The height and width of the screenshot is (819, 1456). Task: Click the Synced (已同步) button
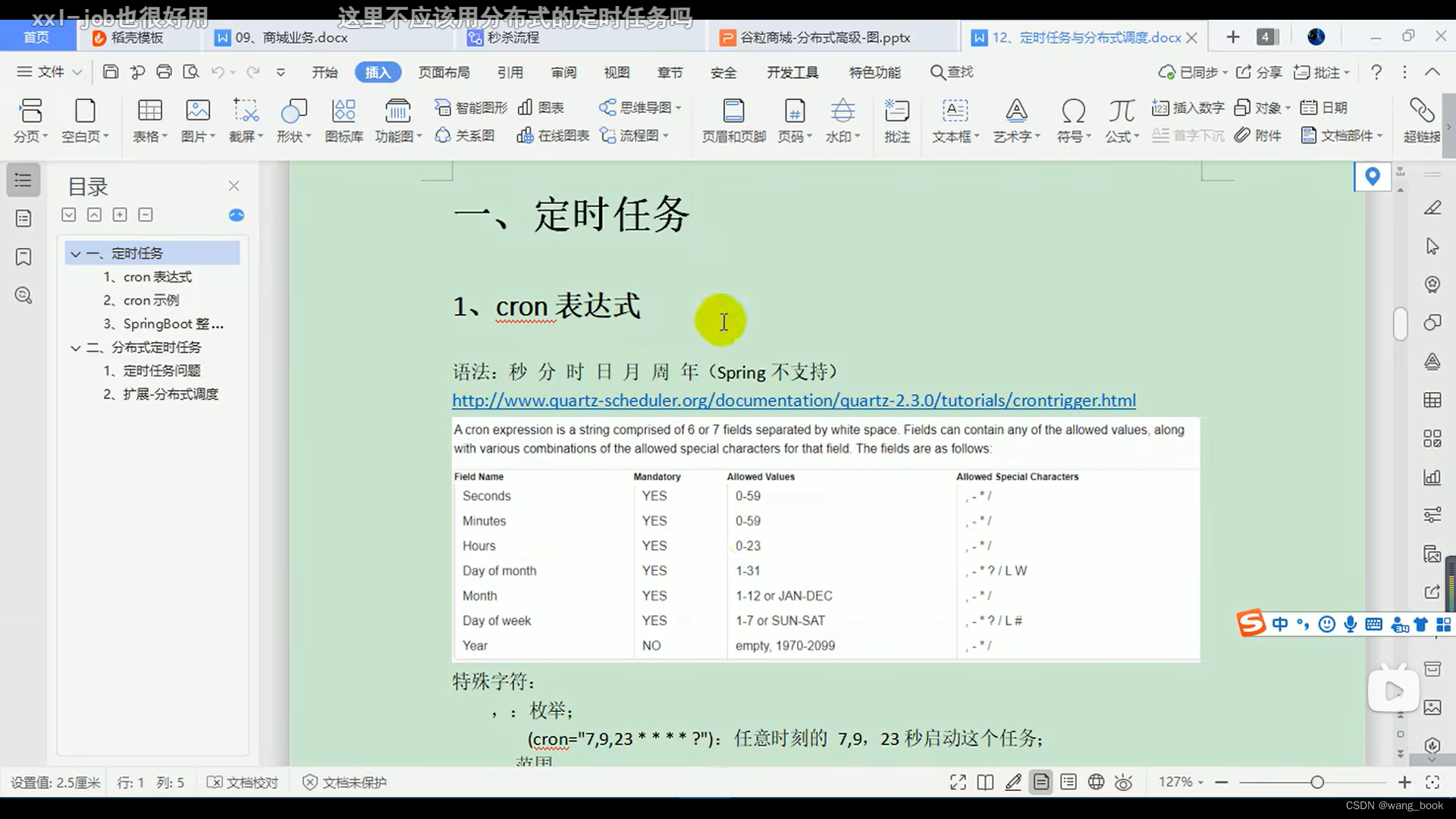tap(1192, 73)
